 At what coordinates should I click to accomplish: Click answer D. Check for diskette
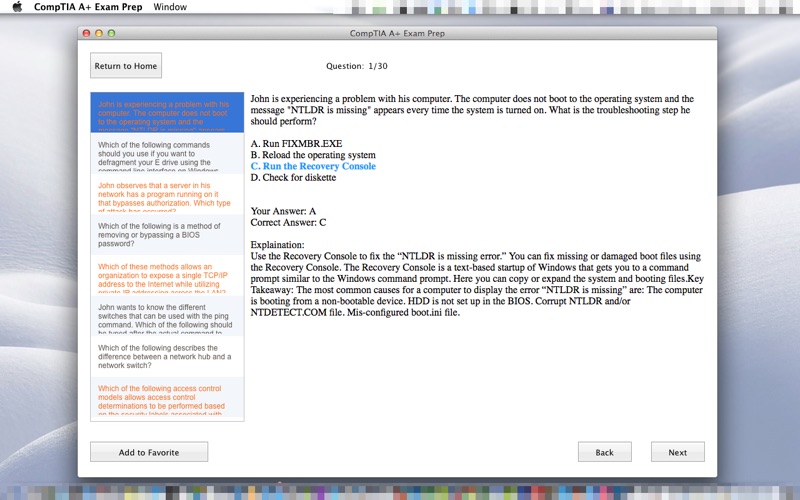point(293,178)
